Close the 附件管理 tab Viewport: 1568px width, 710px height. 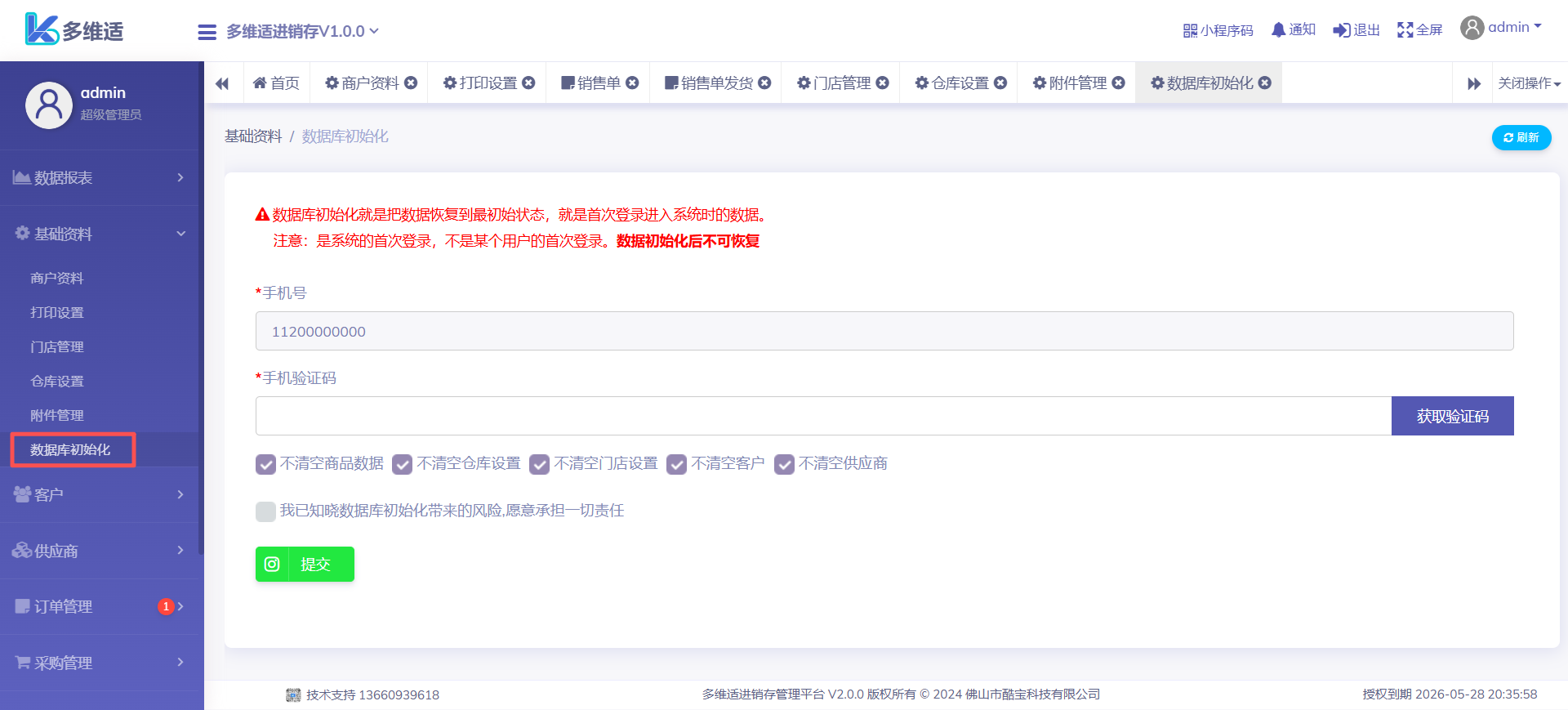click(x=1119, y=83)
